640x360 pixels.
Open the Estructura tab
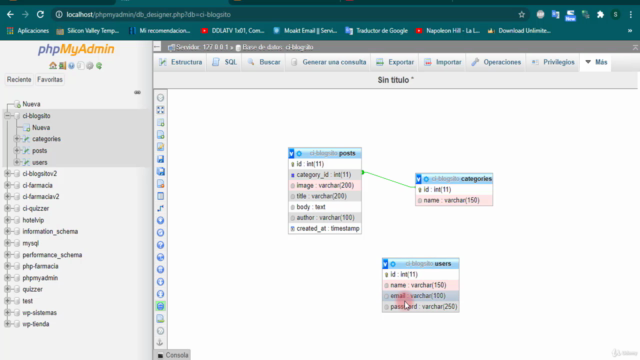(180, 62)
